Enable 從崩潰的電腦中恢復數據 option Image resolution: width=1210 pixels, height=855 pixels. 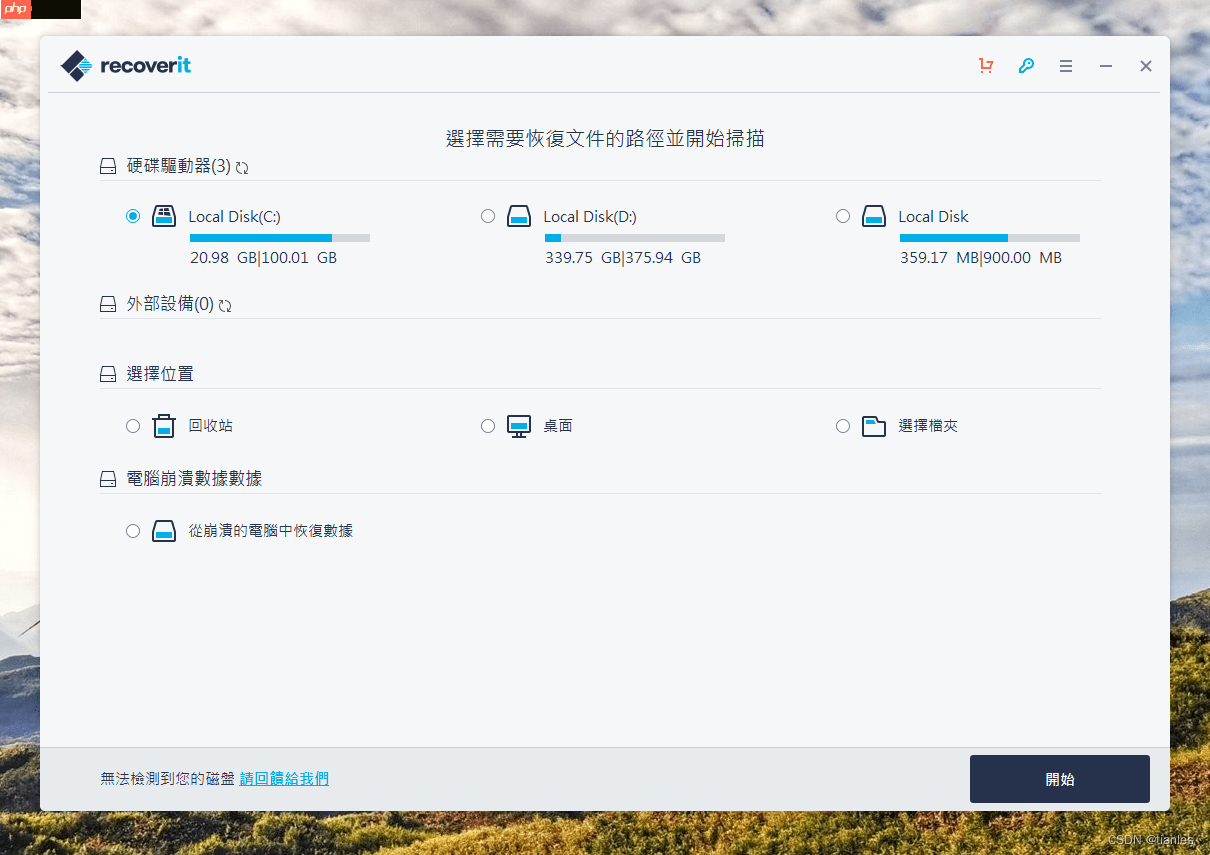point(133,531)
